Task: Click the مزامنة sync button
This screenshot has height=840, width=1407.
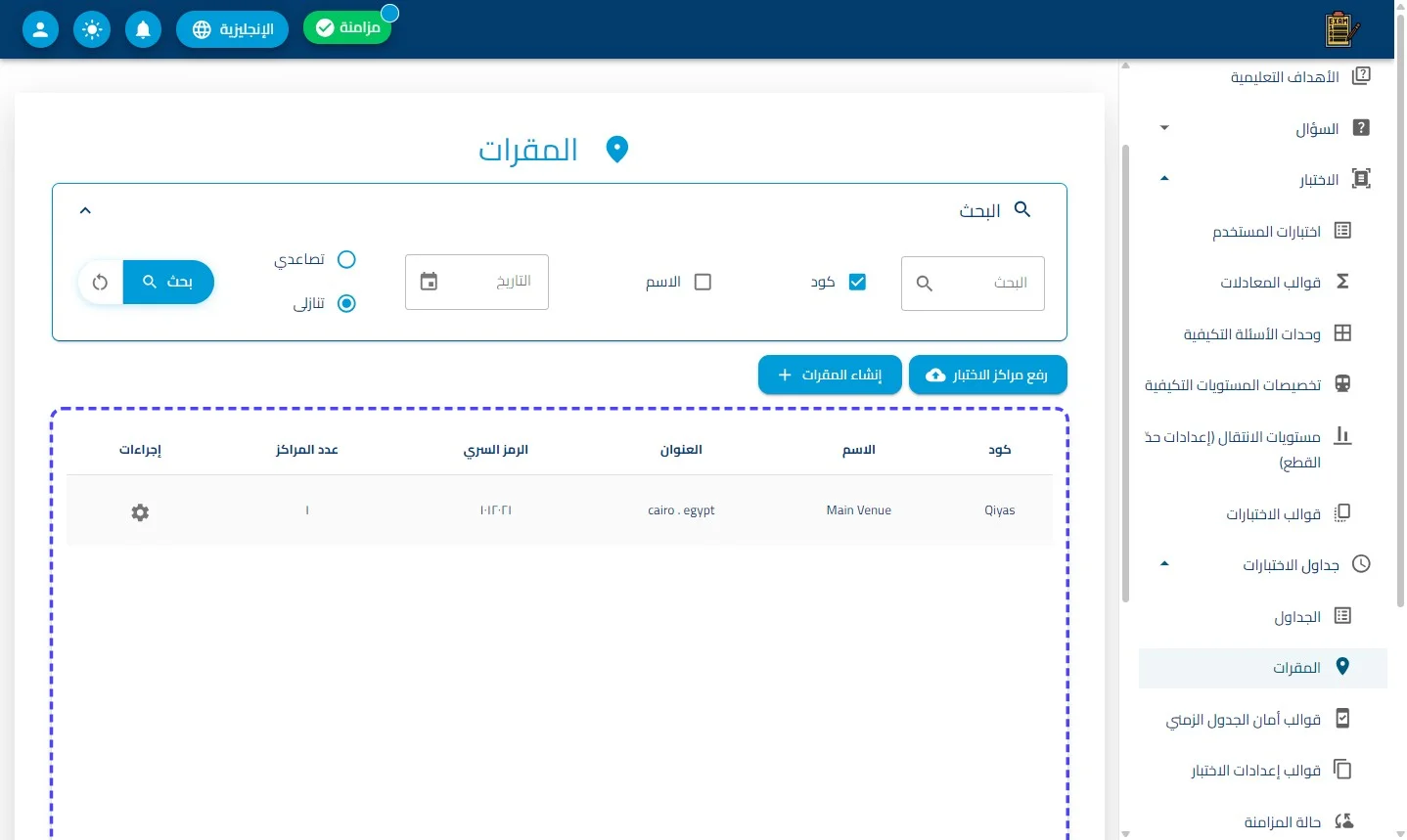Action: pyautogui.click(x=347, y=27)
